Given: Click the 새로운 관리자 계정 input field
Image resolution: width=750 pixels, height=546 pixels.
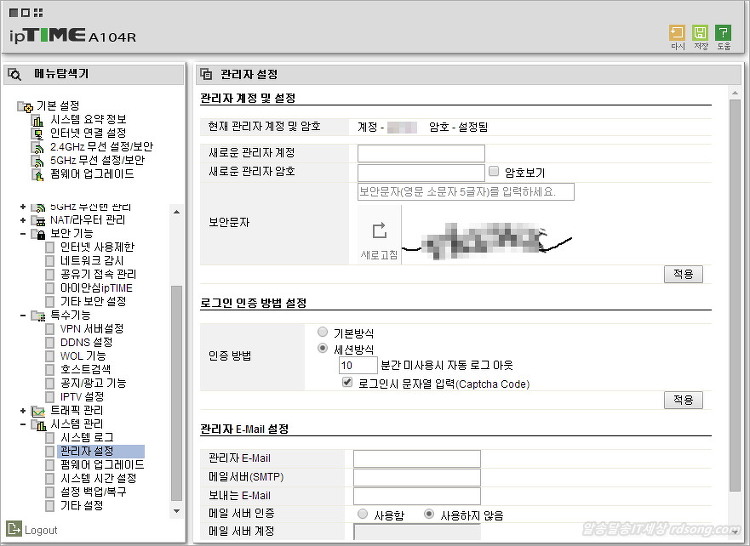Looking at the screenshot, I should tap(420, 153).
